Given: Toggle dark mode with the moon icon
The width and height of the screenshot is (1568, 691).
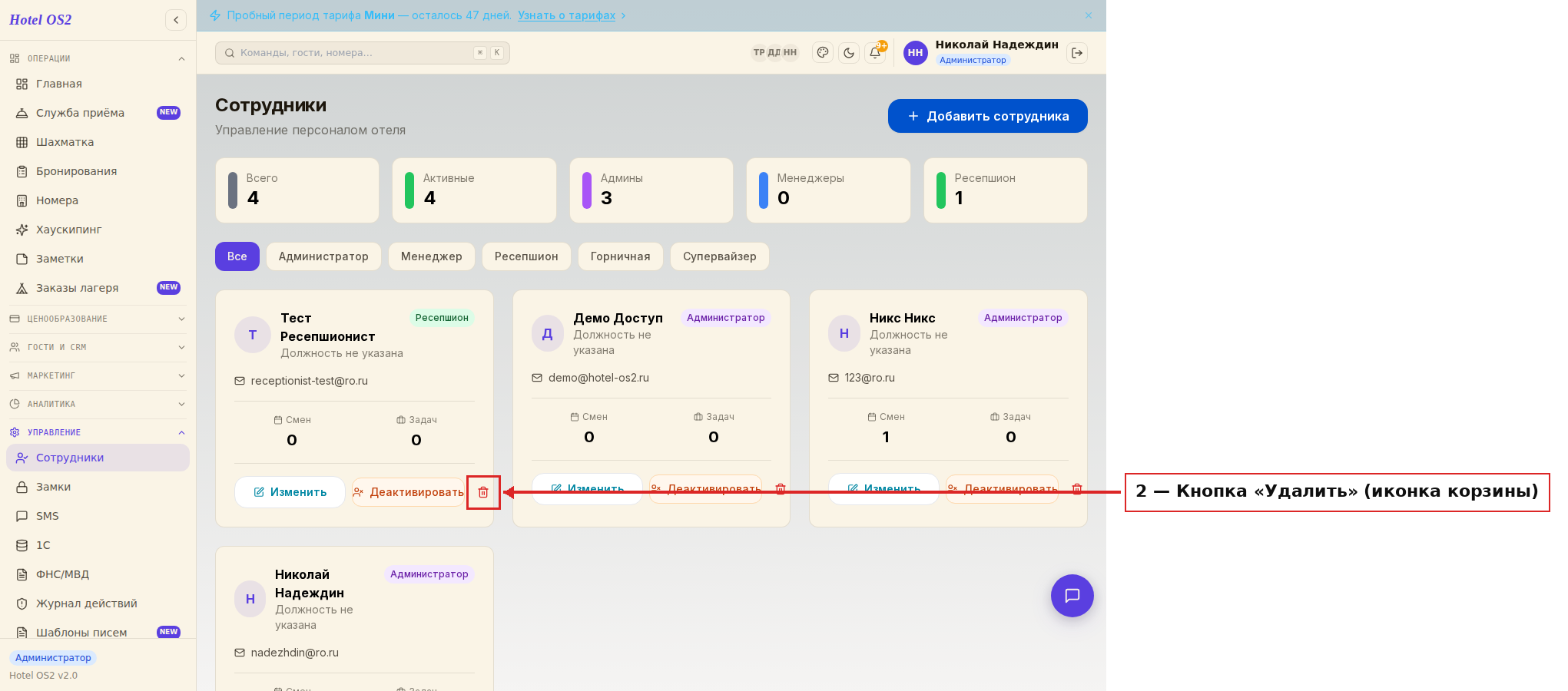Looking at the screenshot, I should 849,53.
